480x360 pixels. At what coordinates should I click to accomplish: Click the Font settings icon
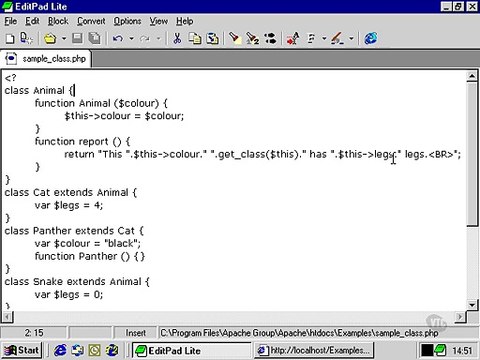coord(293,39)
